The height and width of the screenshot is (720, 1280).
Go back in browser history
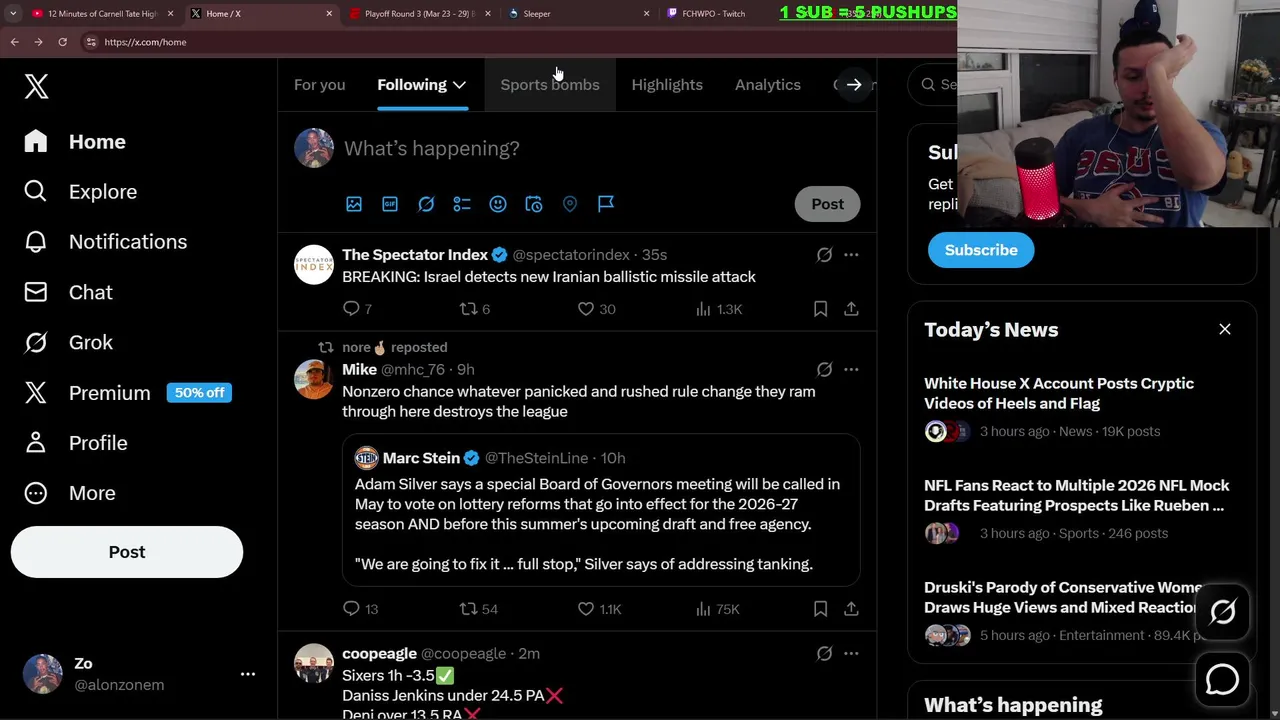pyautogui.click(x=14, y=42)
